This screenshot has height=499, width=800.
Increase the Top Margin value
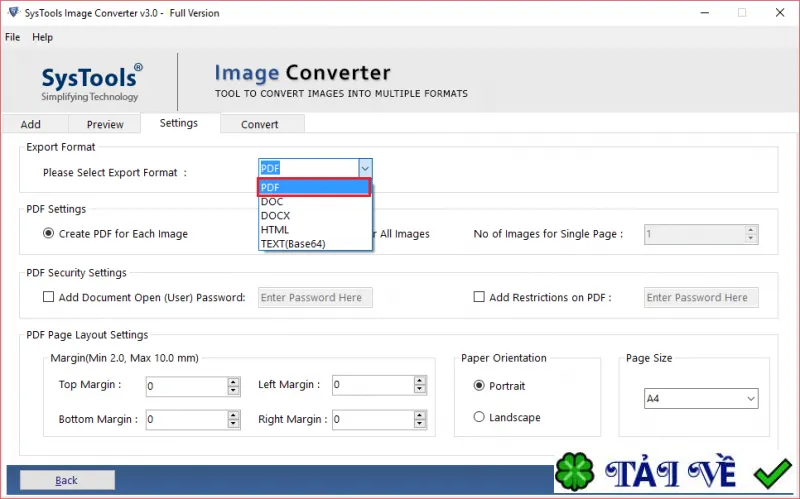[233, 382]
